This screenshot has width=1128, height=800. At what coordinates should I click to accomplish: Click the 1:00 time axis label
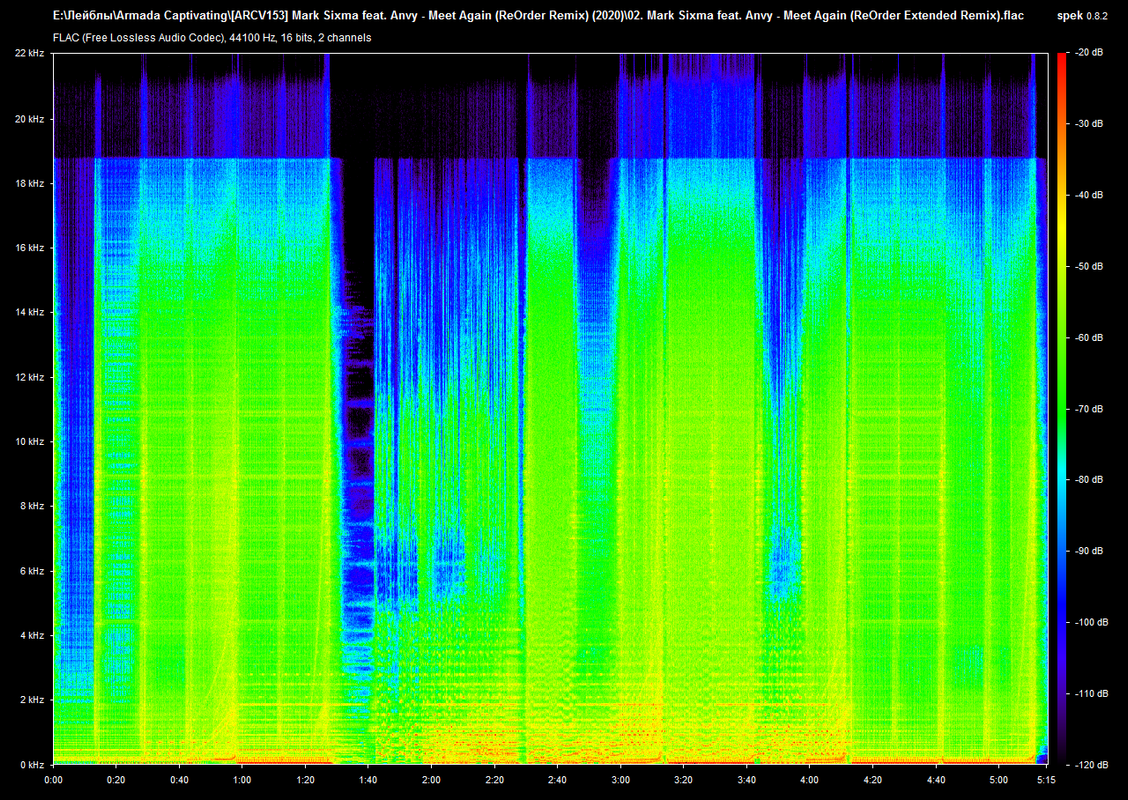point(242,780)
